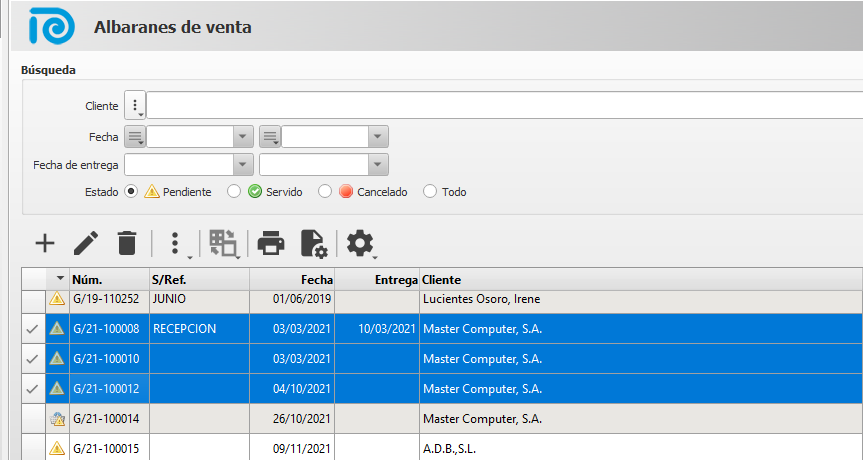The image size is (863, 460).
Task: Open the Cliente three-dot selector button
Action: 135,105
